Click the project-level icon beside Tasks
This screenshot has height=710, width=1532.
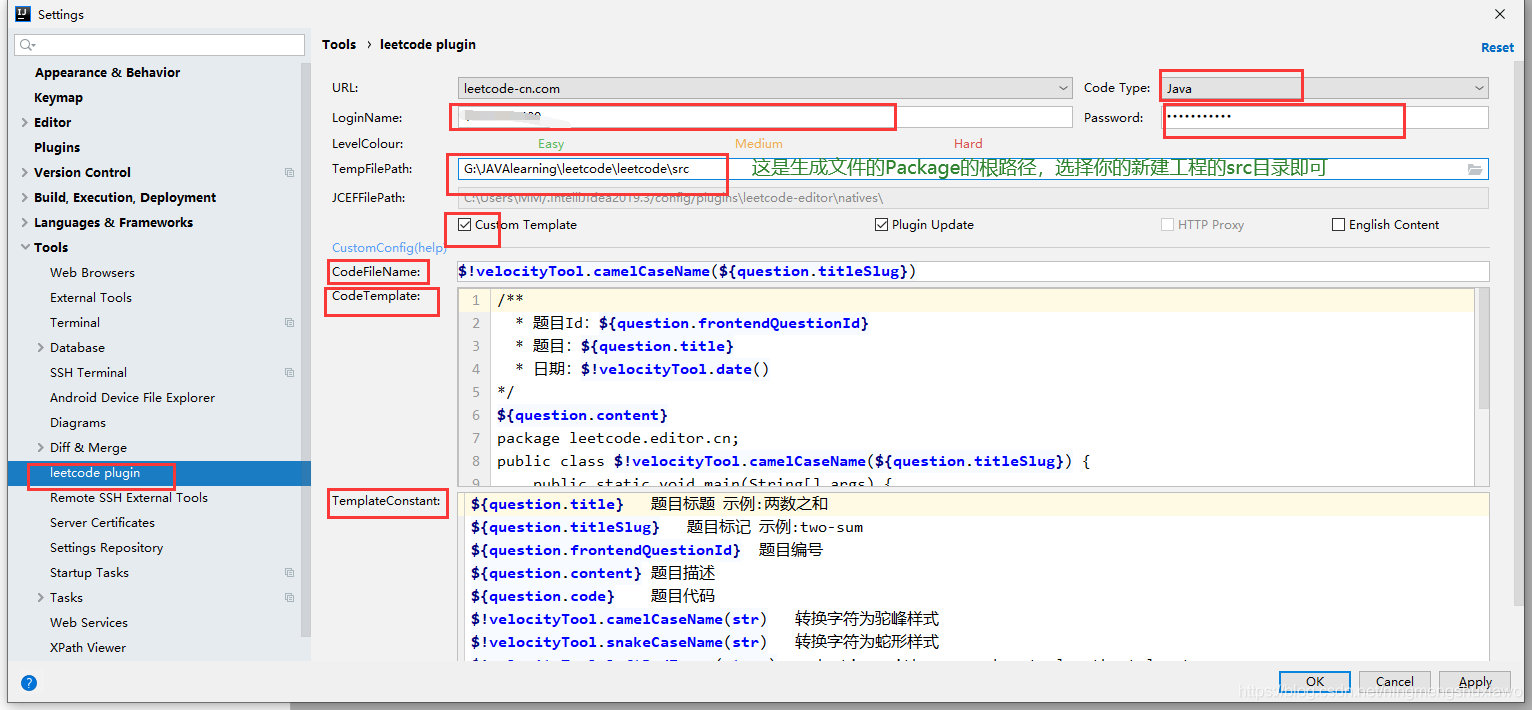click(289, 598)
